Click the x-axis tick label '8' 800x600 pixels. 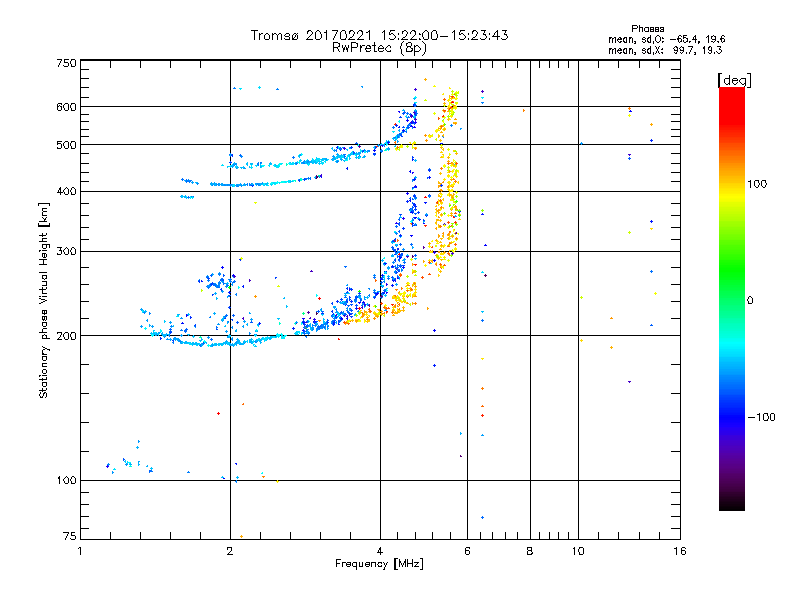(x=530, y=551)
